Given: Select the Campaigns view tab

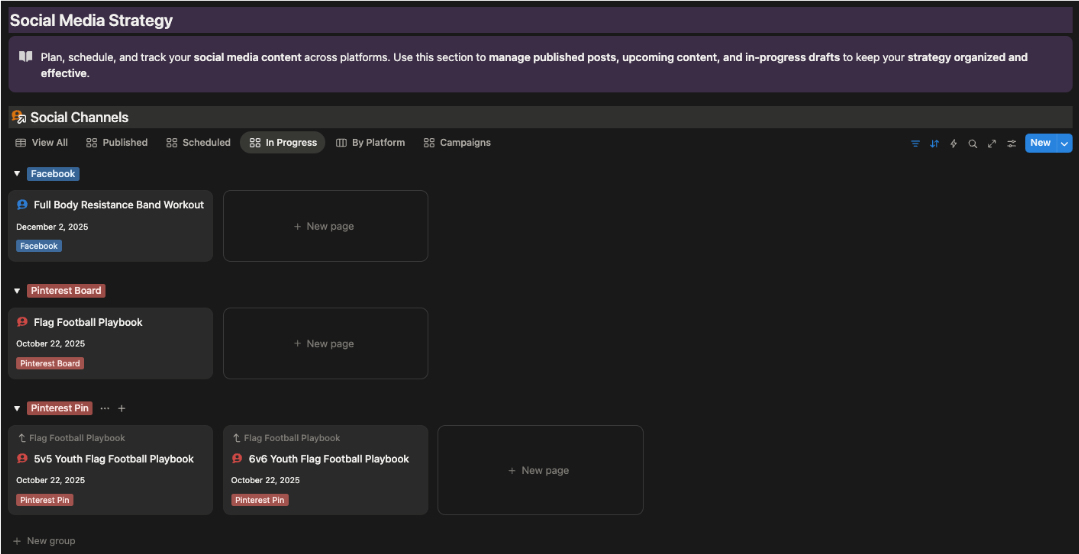Looking at the screenshot, I should pos(457,143).
